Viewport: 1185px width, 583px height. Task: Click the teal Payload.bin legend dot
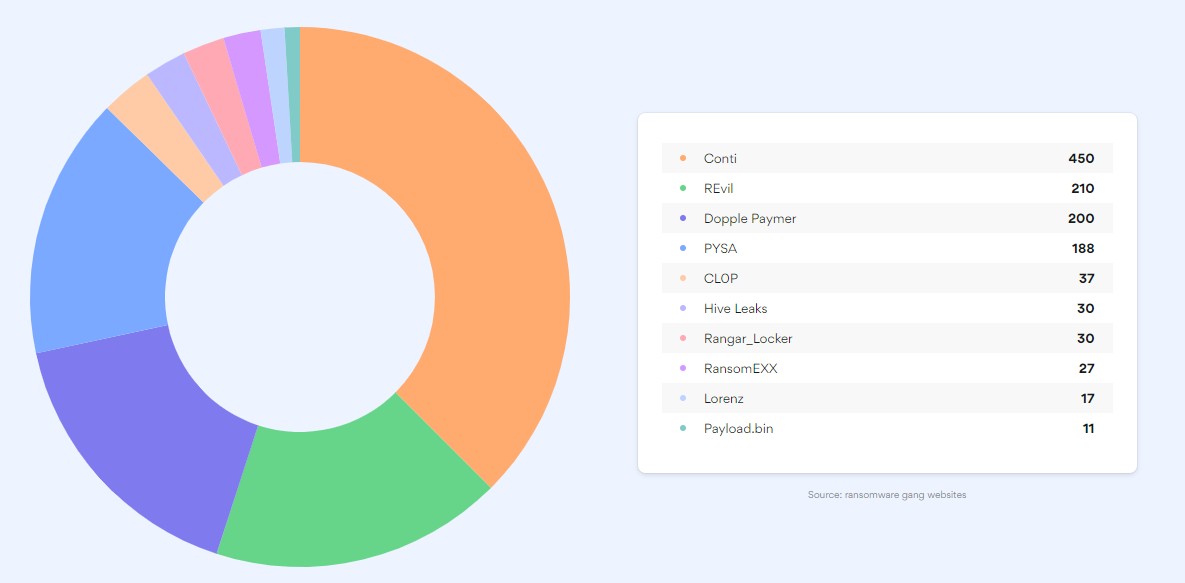coord(683,429)
